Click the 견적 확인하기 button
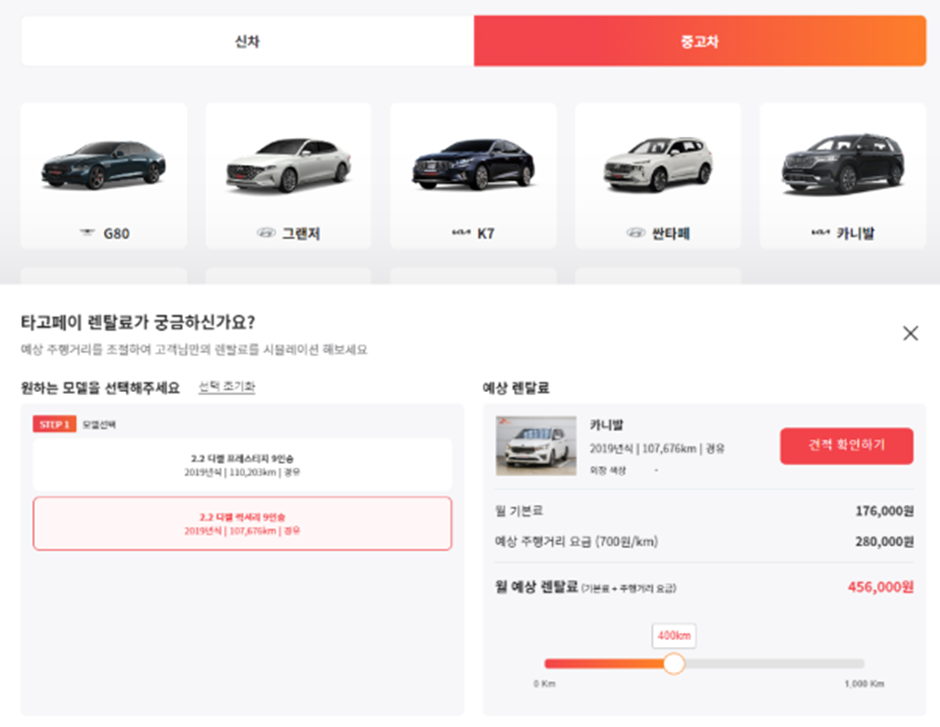The image size is (940, 727). click(x=846, y=445)
